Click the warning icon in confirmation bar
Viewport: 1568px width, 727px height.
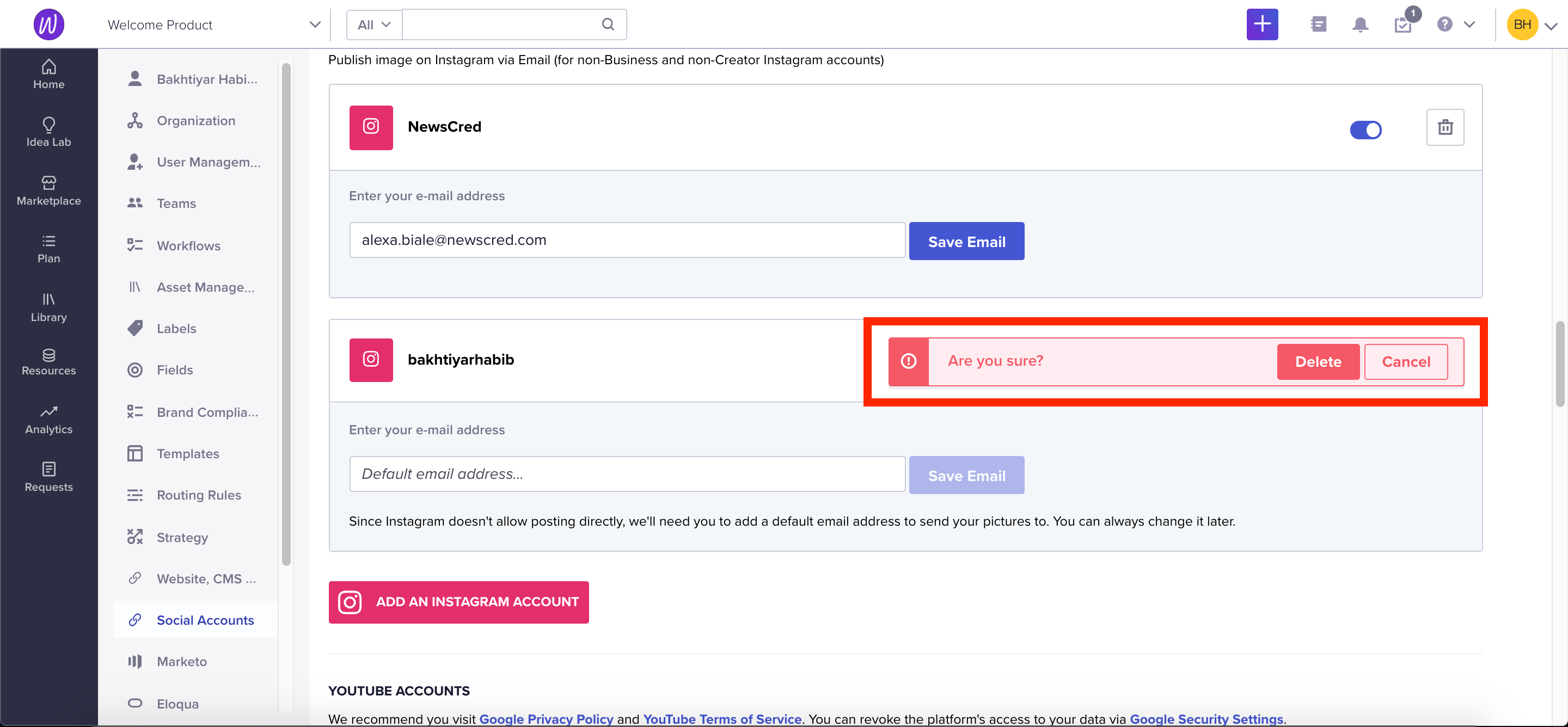(x=908, y=361)
